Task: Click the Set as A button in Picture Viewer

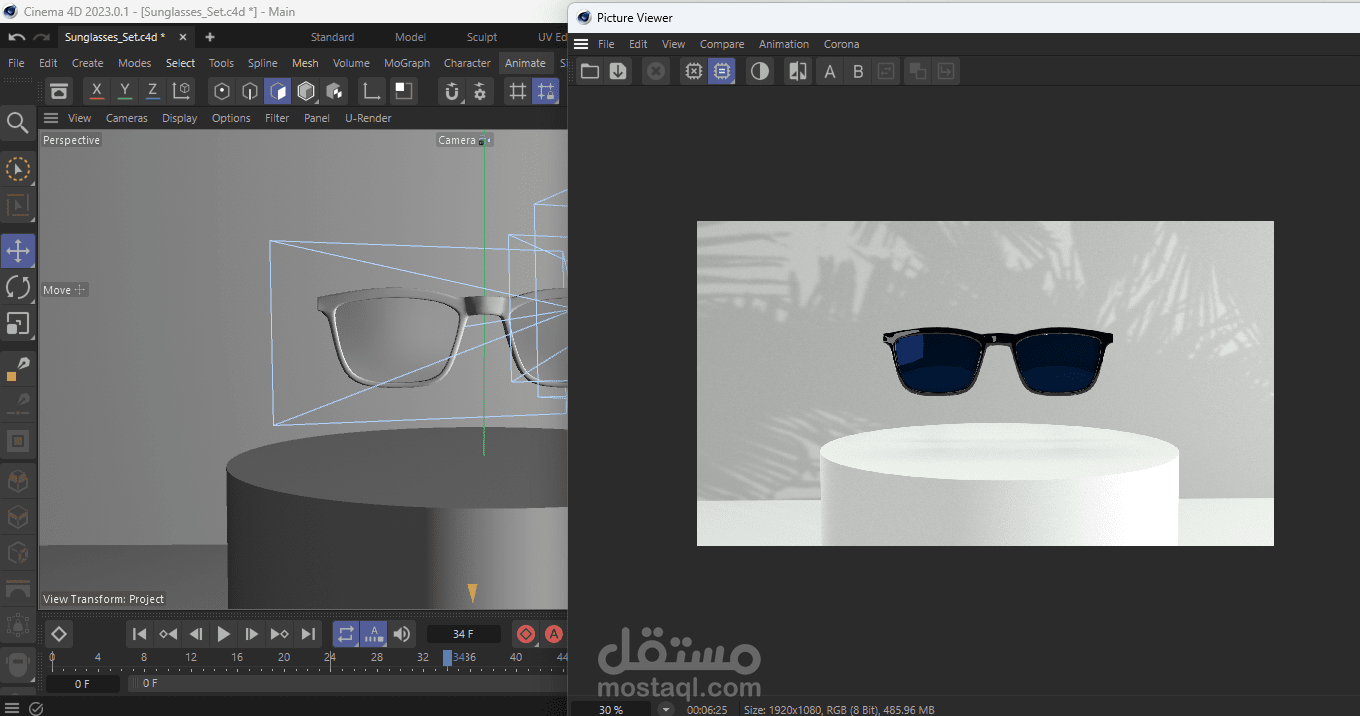Action: [x=829, y=71]
